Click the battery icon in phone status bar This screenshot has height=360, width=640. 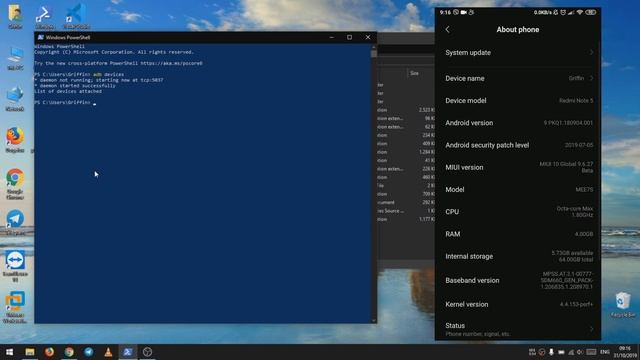[591, 12]
